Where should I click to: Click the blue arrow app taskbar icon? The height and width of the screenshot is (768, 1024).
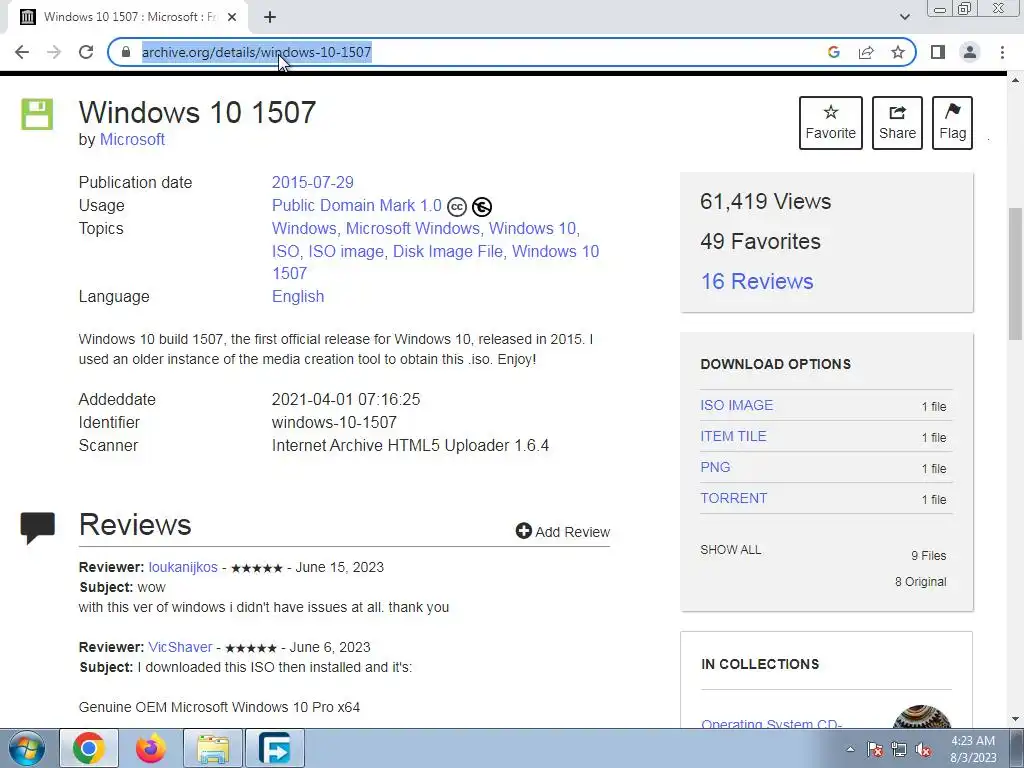(x=275, y=748)
